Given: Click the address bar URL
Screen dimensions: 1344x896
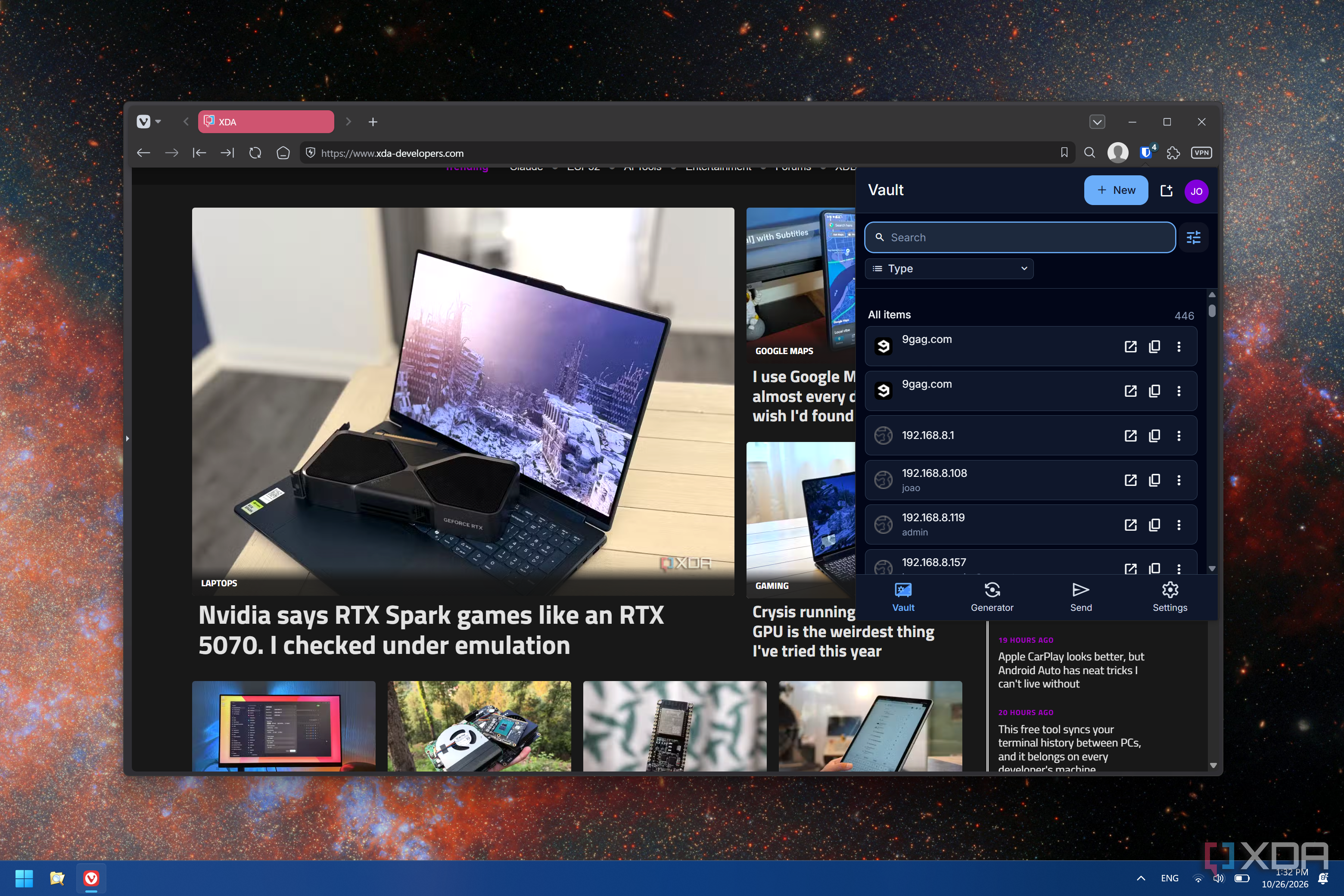Looking at the screenshot, I should 392,153.
